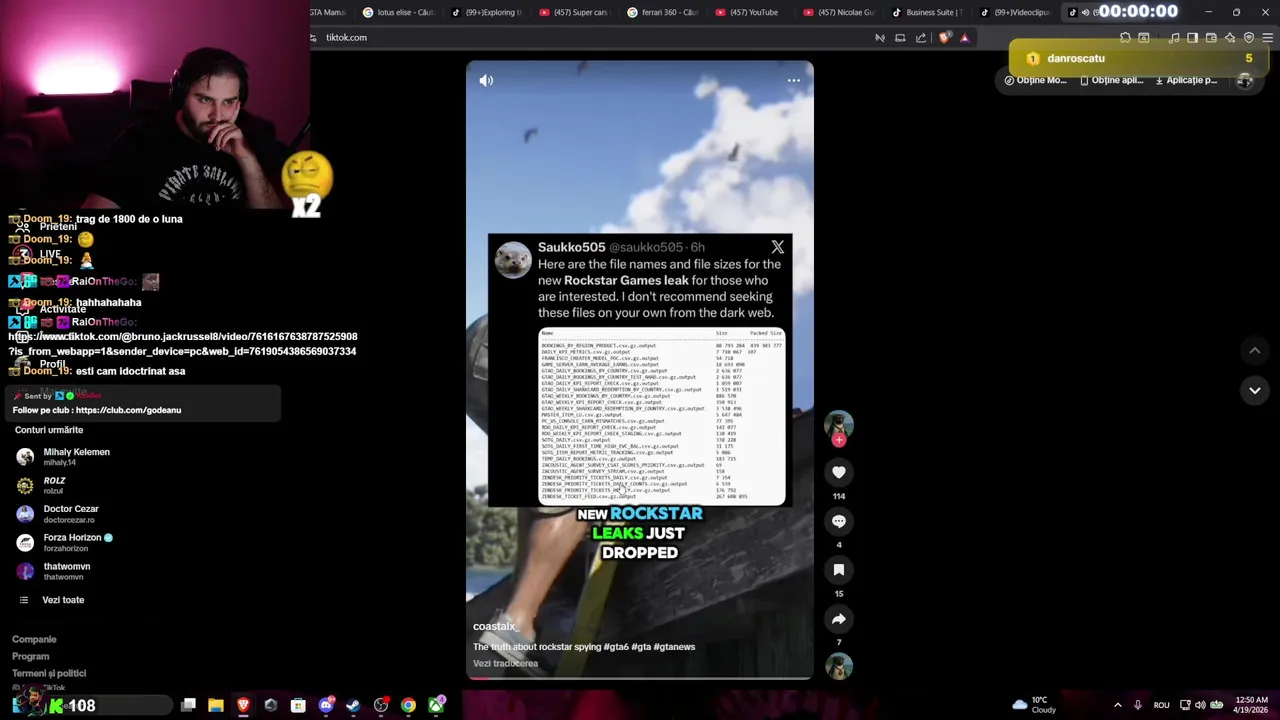Switch to the Nicolae Gu YouTube tab
The image size is (1280, 720).
click(x=841, y=12)
